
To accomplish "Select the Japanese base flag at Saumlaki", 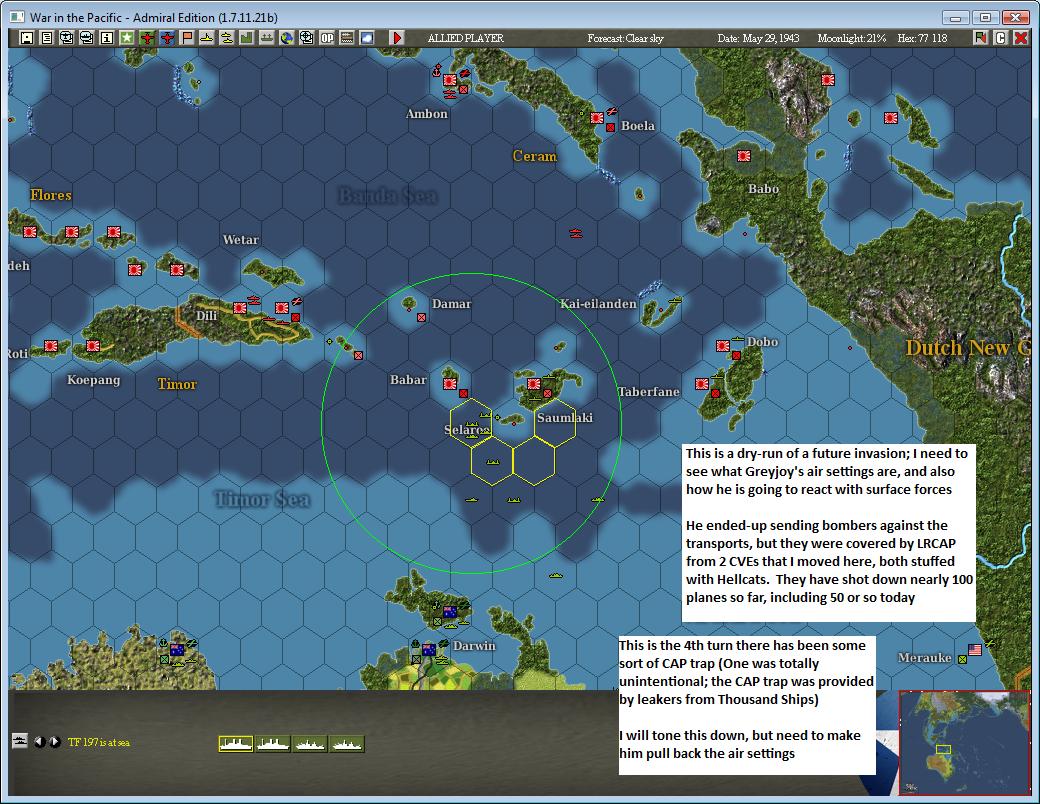I will coord(534,383).
